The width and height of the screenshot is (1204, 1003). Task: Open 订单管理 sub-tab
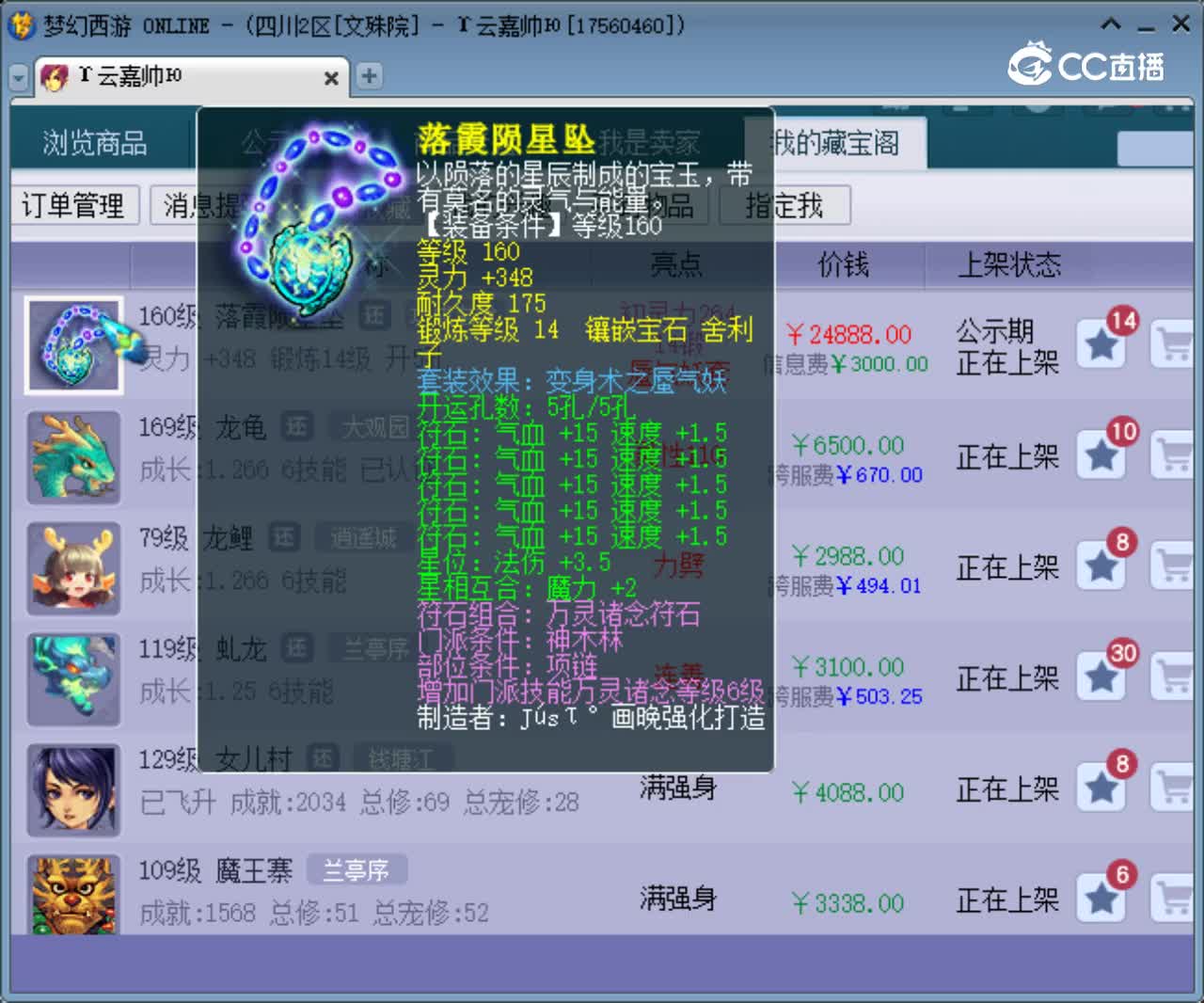click(x=73, y=205)
